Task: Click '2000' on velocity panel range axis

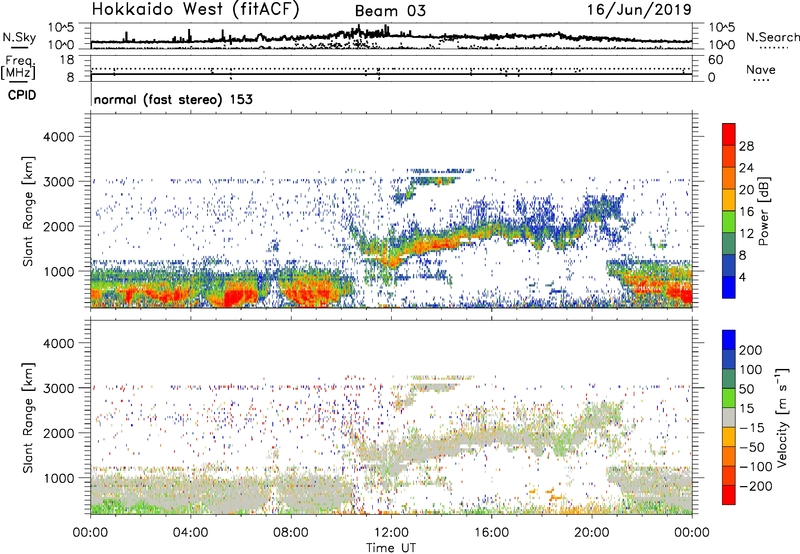Action: click(58, 433)
